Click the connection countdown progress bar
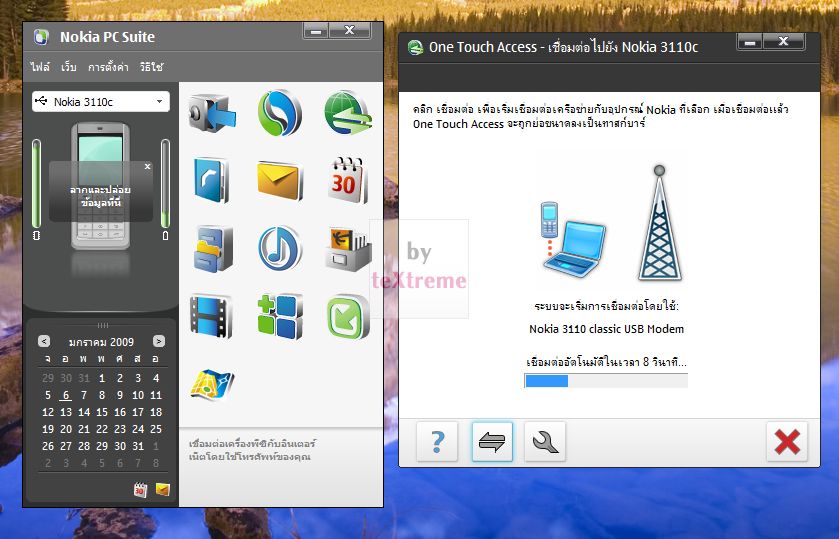This screenshot has width=839, height=539. 606,381
